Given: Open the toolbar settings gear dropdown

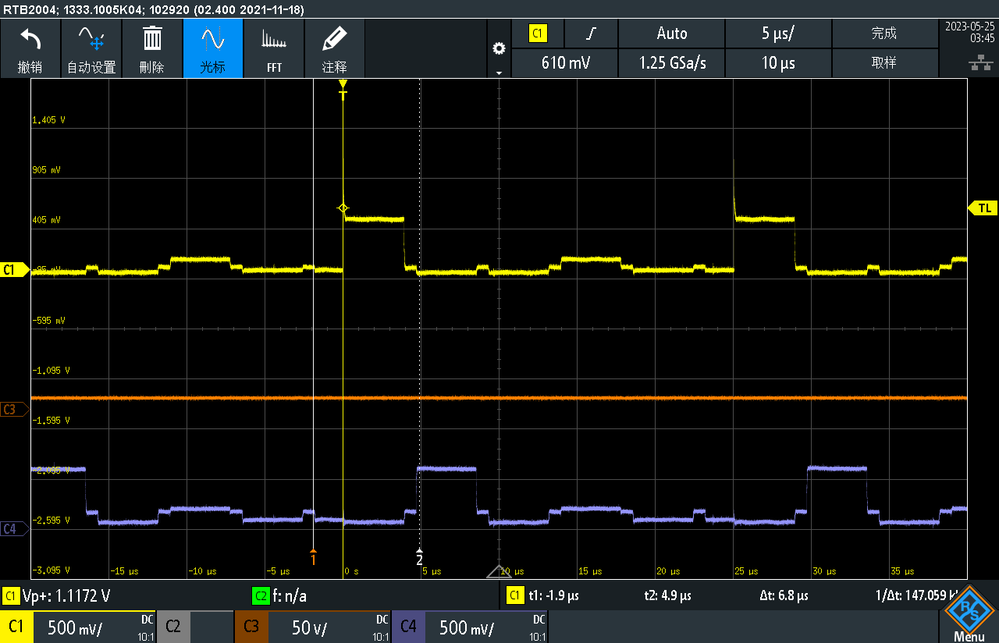Looking at the screenshot, I should click(x=499, y=50).
